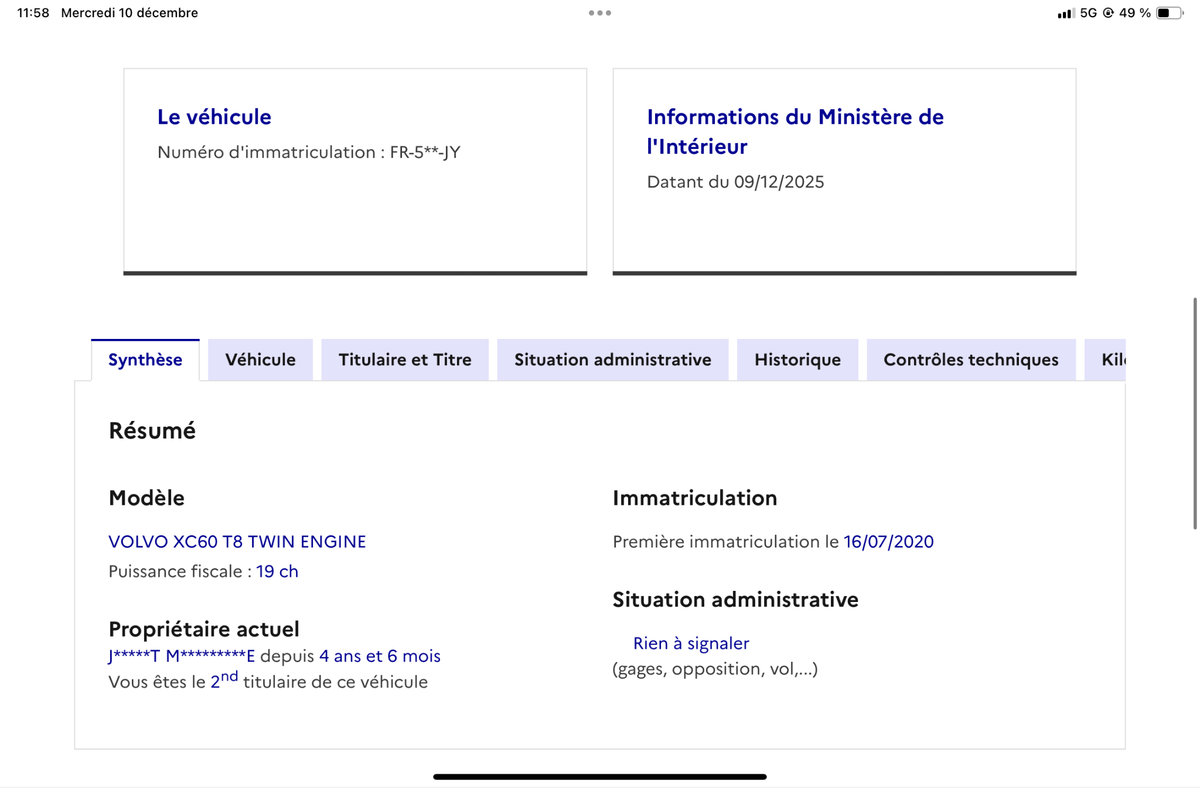Tap the orientation lock status icon

(1108, 13)
